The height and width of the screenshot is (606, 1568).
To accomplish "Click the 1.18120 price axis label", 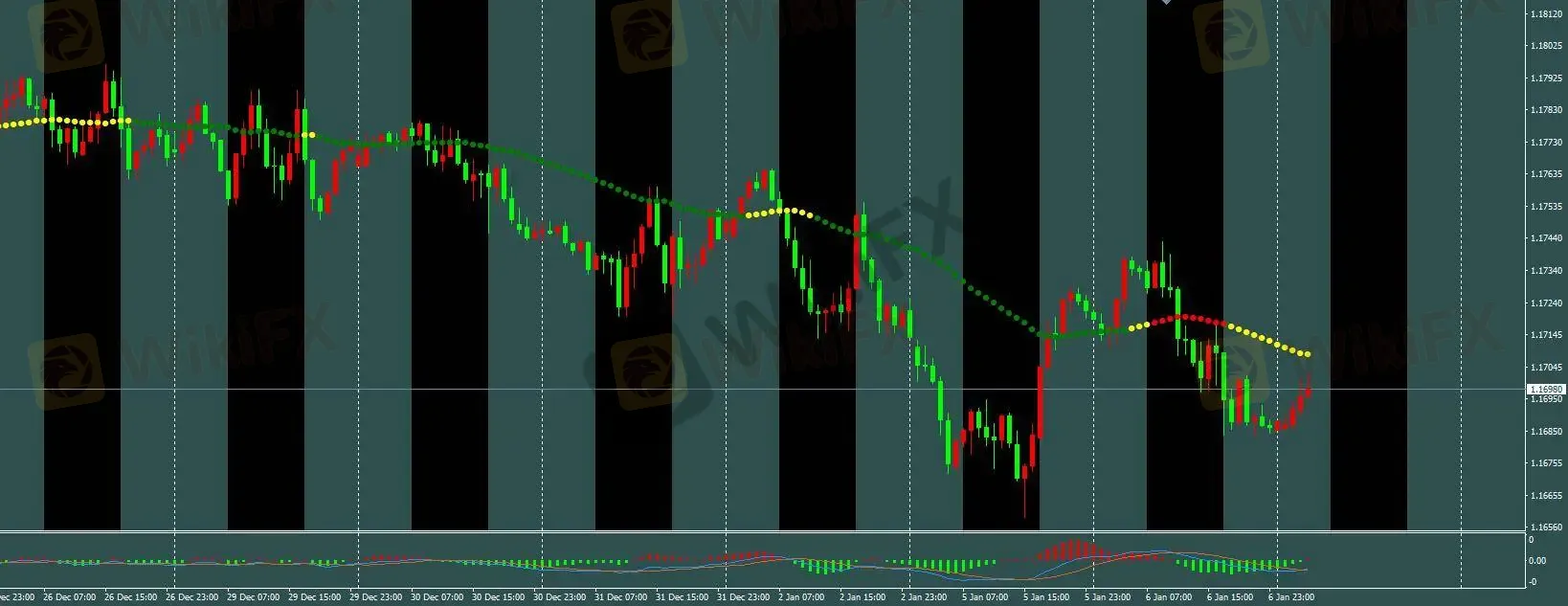I will [x=1547, y=14].
